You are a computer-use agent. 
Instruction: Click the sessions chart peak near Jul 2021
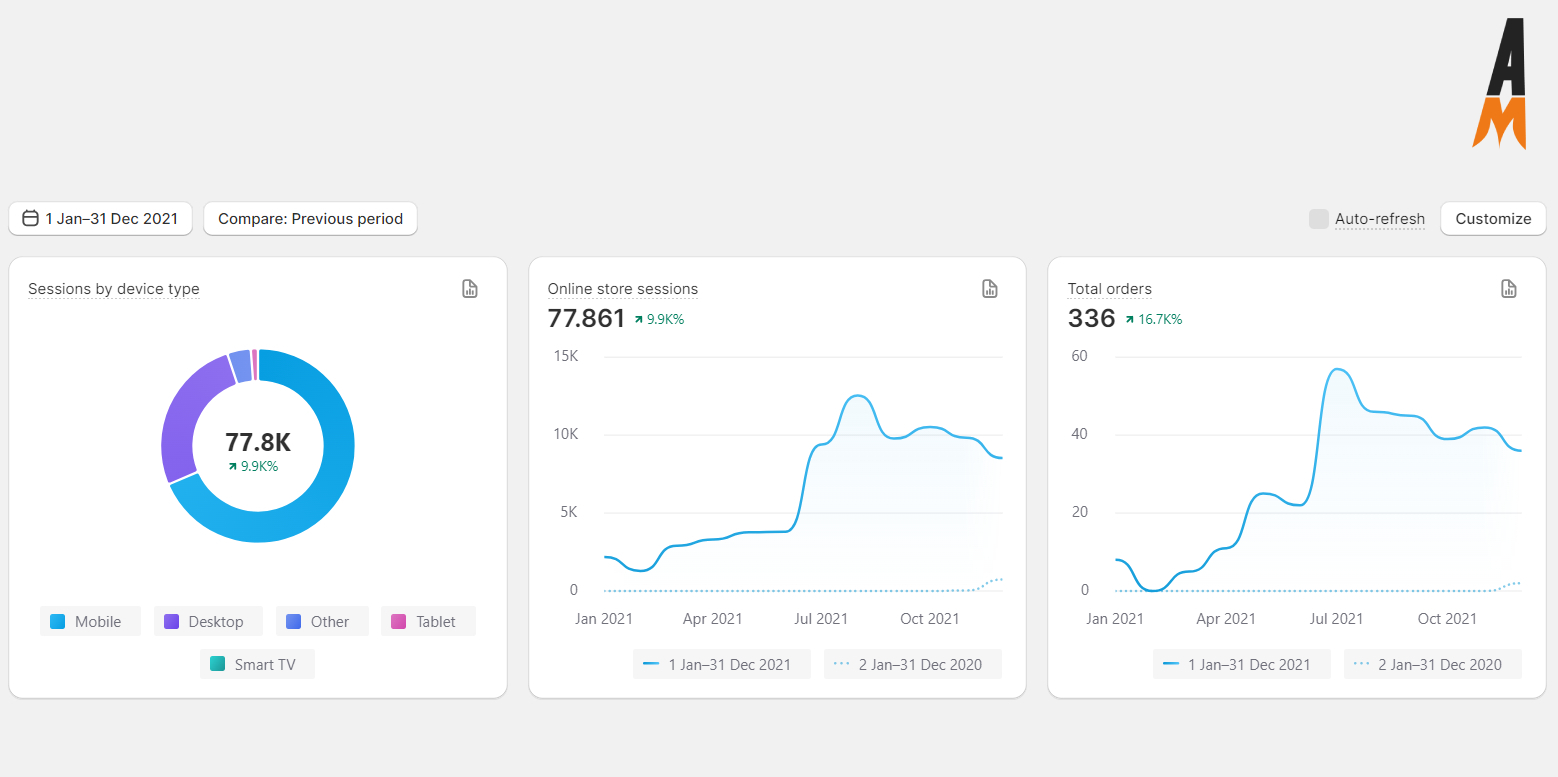(x=857, y=397)
